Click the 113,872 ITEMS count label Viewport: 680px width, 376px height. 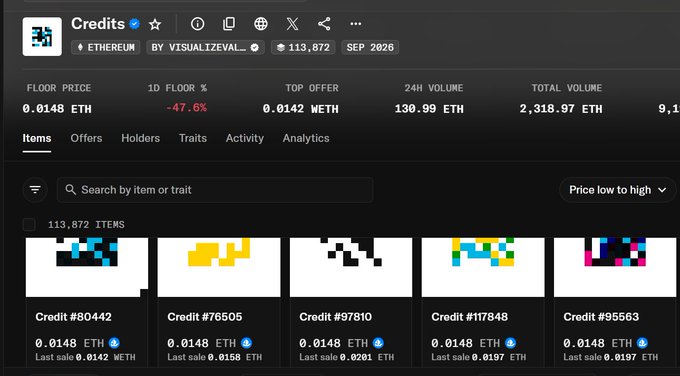86,225
